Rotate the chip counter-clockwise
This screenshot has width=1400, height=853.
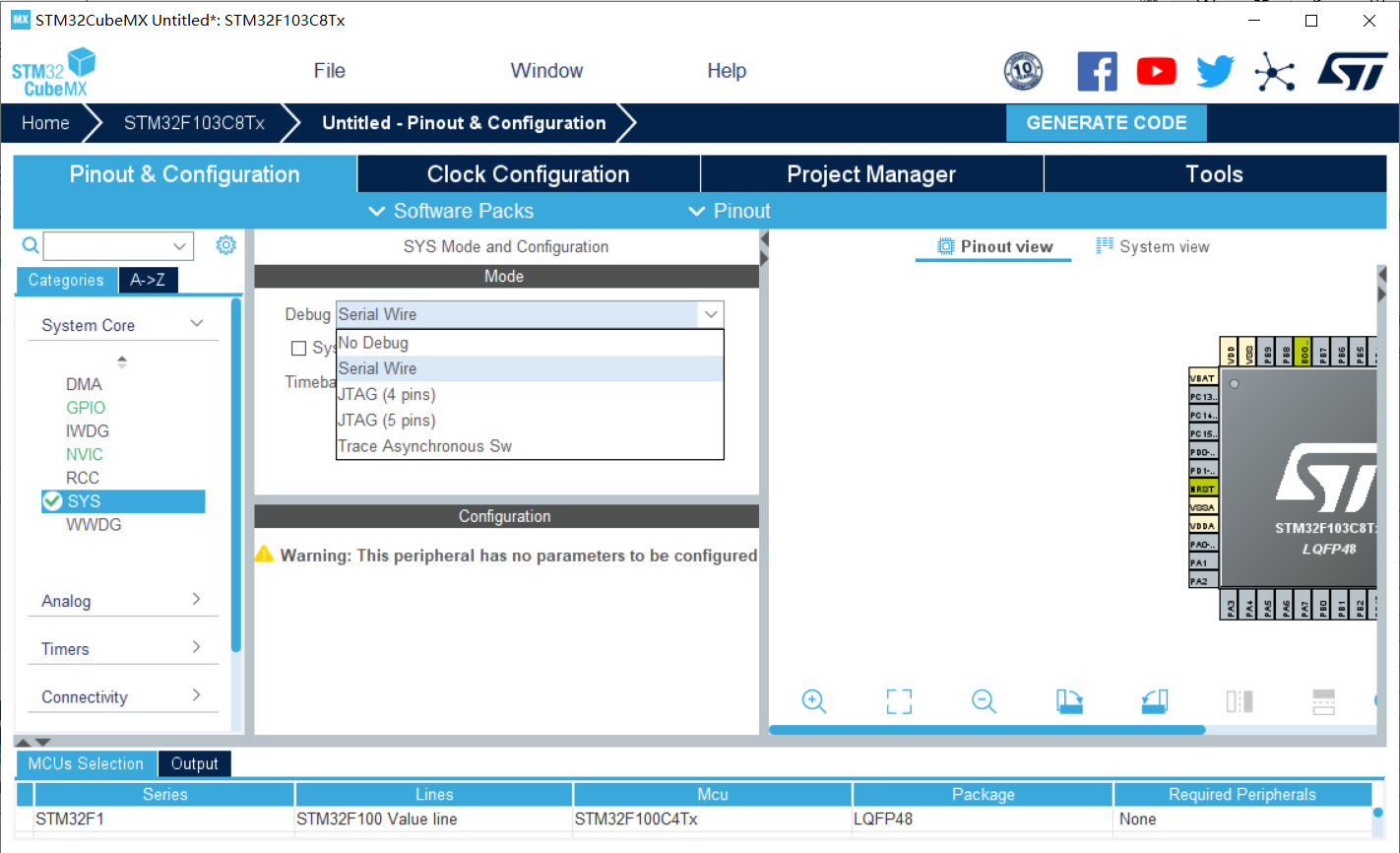click(x=1155, y=701)
